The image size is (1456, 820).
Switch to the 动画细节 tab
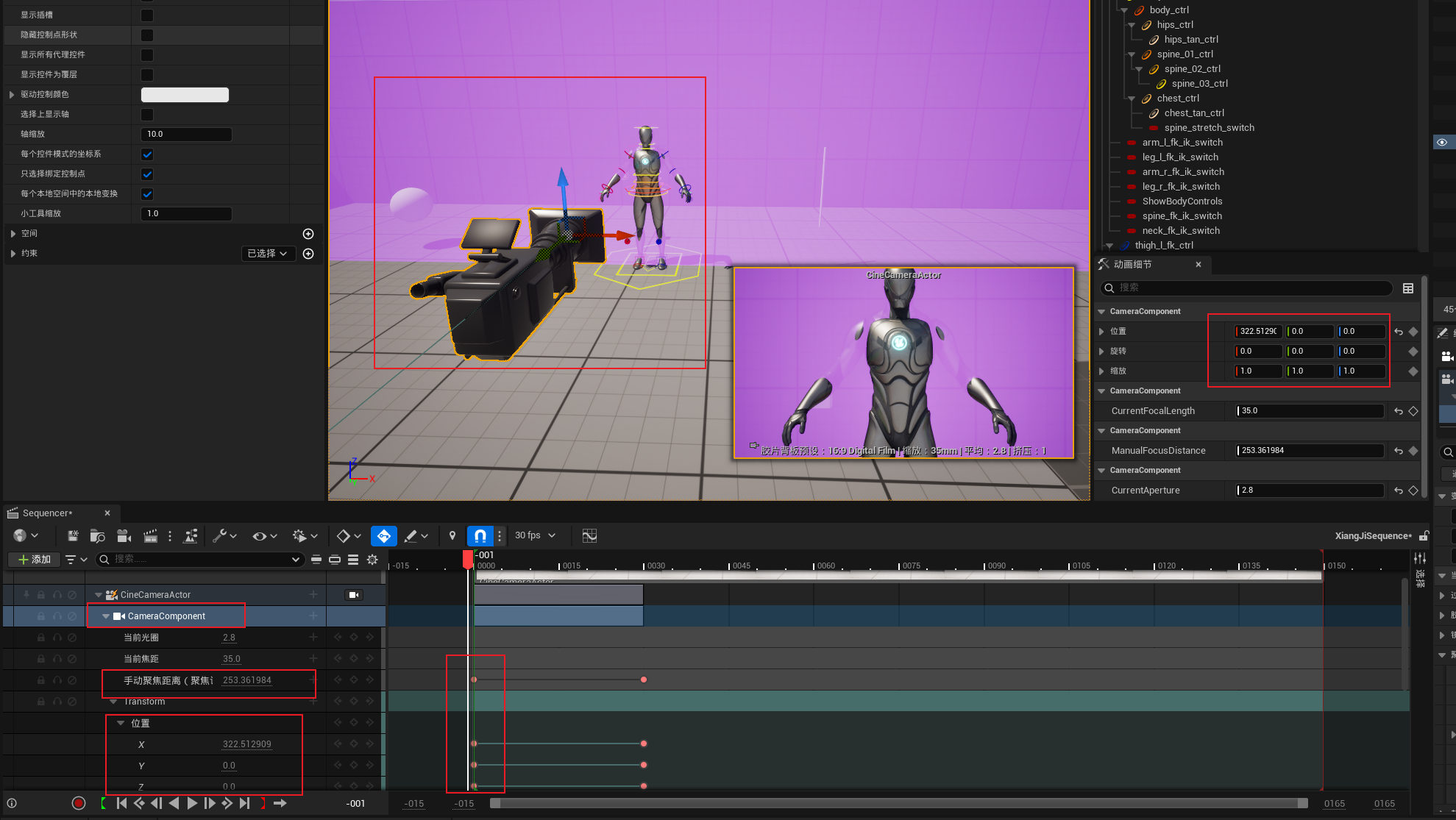tap(1132, 265)
